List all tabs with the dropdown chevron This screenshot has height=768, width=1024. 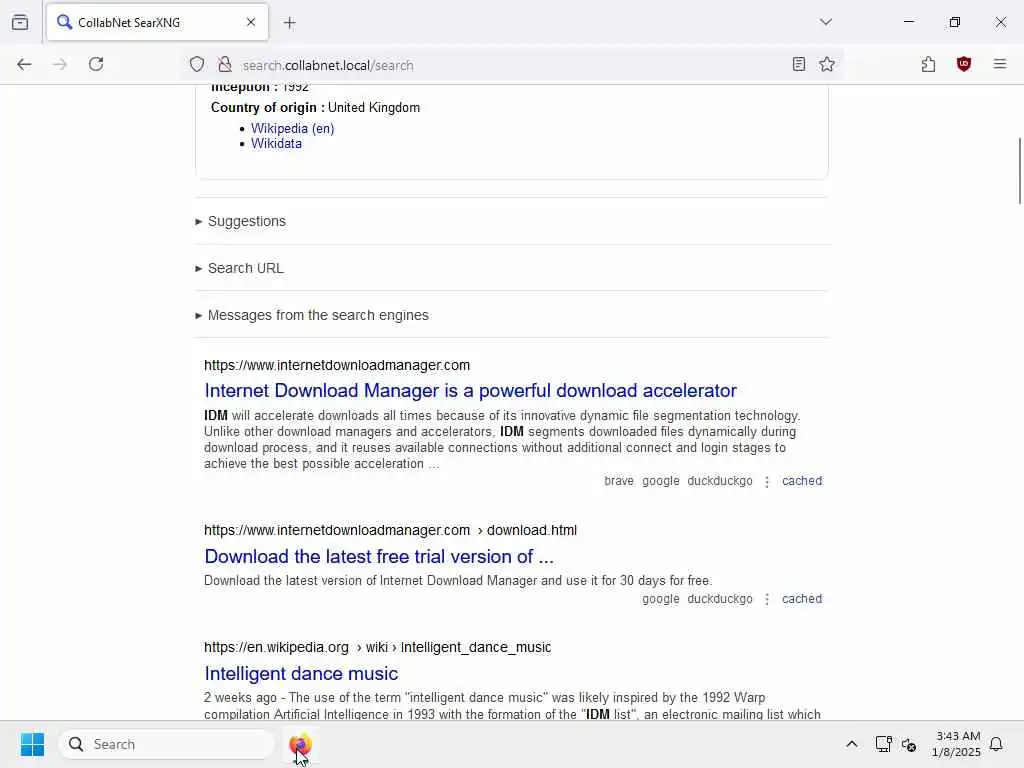point(826,22)
